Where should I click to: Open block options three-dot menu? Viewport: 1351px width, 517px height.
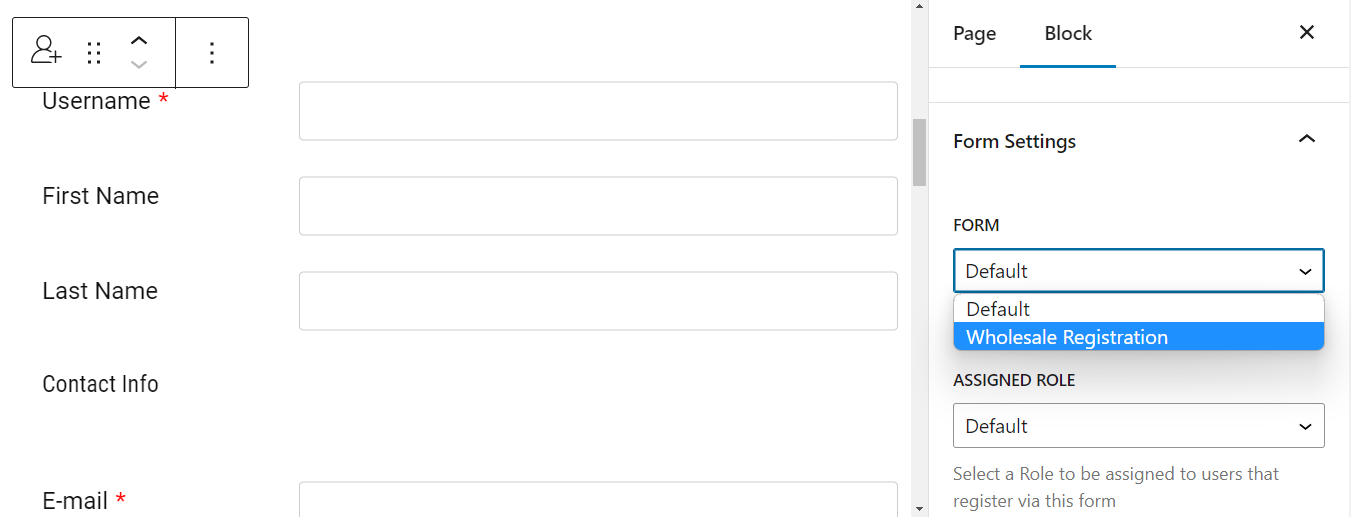click(x=211, y=53)
